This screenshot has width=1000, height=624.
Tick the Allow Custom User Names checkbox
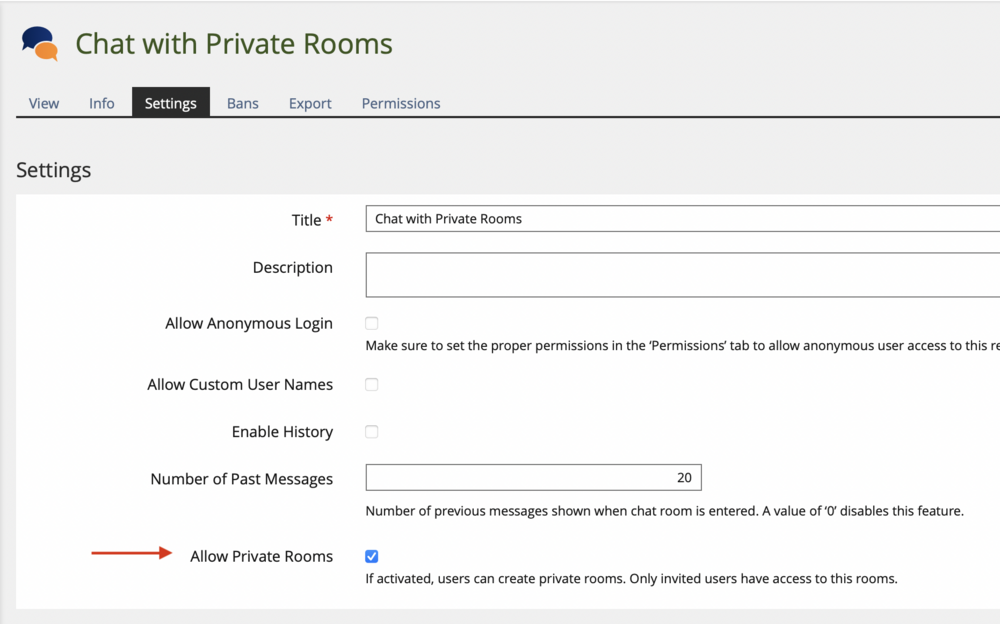click(372, 385)
